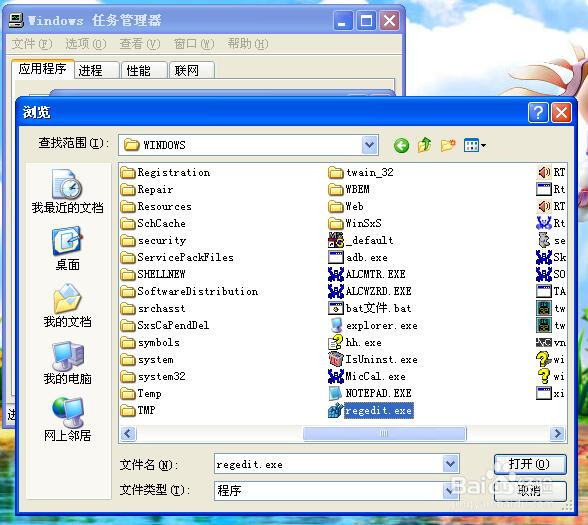The height and width of the screenshot is (525, 588).
Task: Switch to Applications (应用程序) tab
Action: [42, 69]
